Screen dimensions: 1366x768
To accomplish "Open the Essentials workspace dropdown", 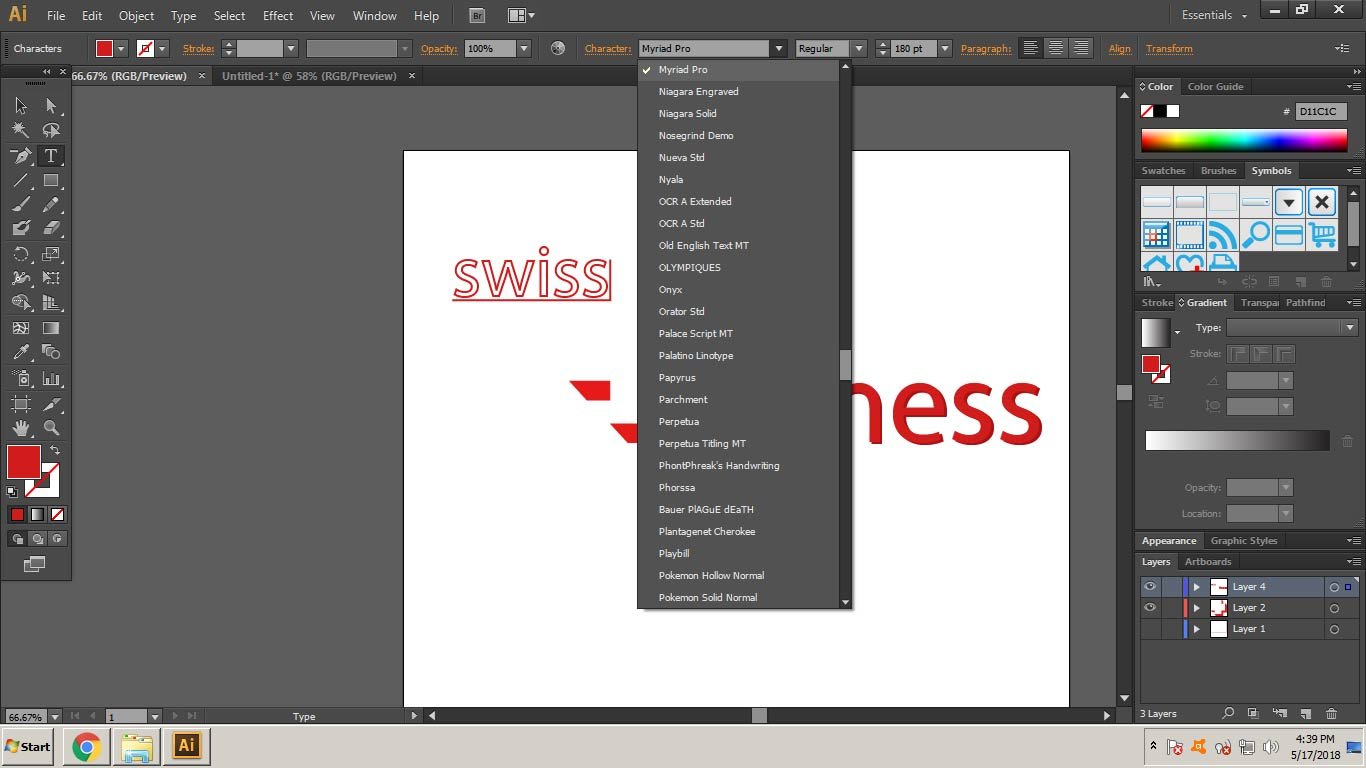I will (x=1215, y=15).
